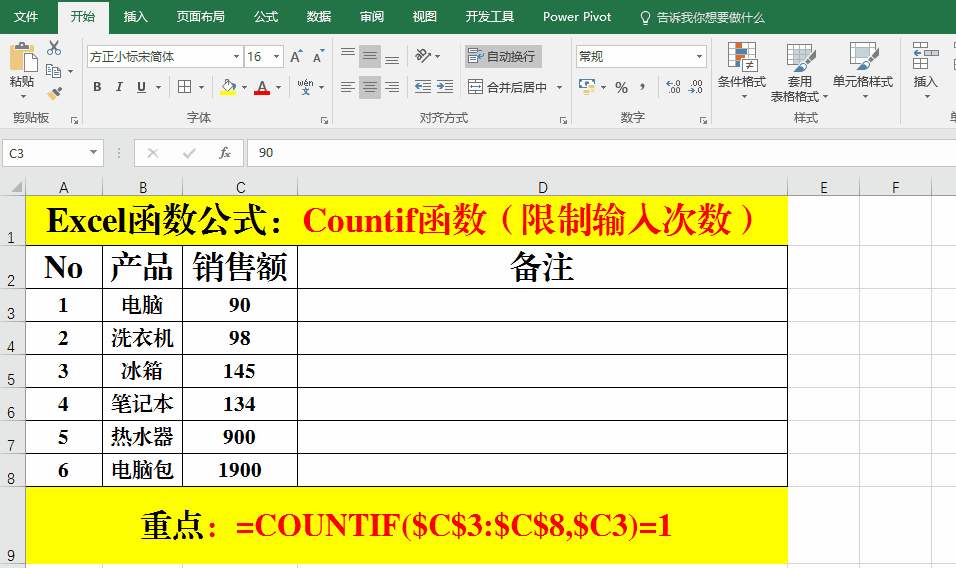Apply the yellow fill color
This screenshot has height=568, width=956.
click(228, 87)
